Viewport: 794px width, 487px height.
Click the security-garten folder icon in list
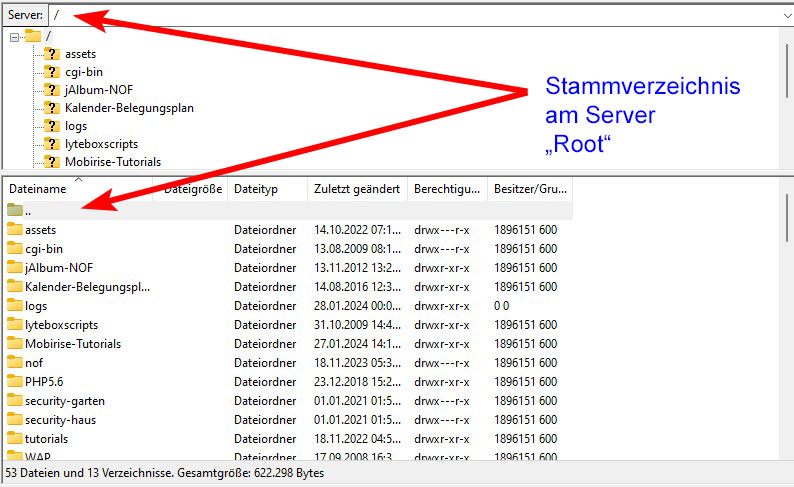[x=14, y=401]
